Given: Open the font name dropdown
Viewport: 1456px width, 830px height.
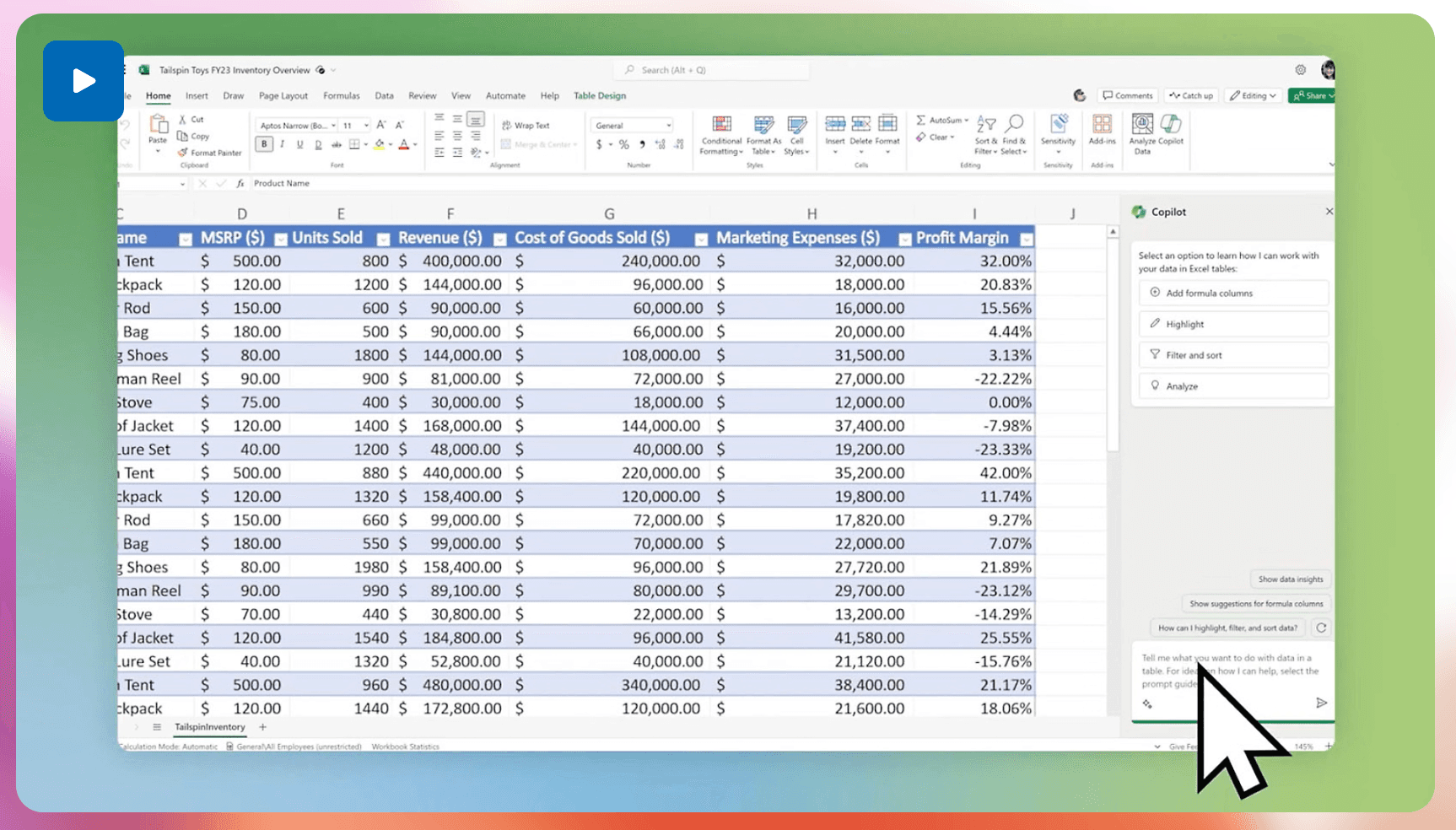Looking at the screenshot, I should tap(333, 125).
